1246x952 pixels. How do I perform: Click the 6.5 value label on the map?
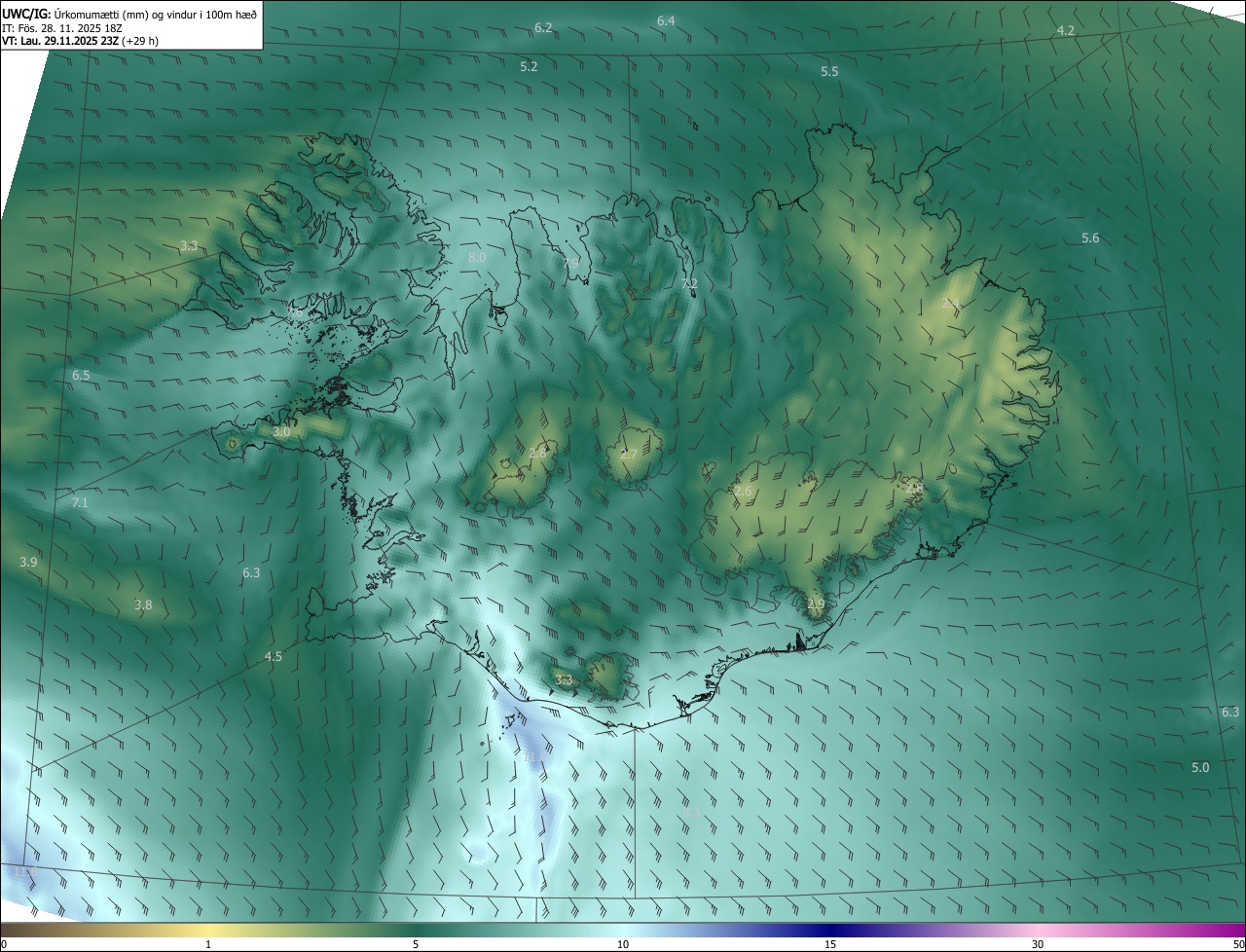(81, 376)
